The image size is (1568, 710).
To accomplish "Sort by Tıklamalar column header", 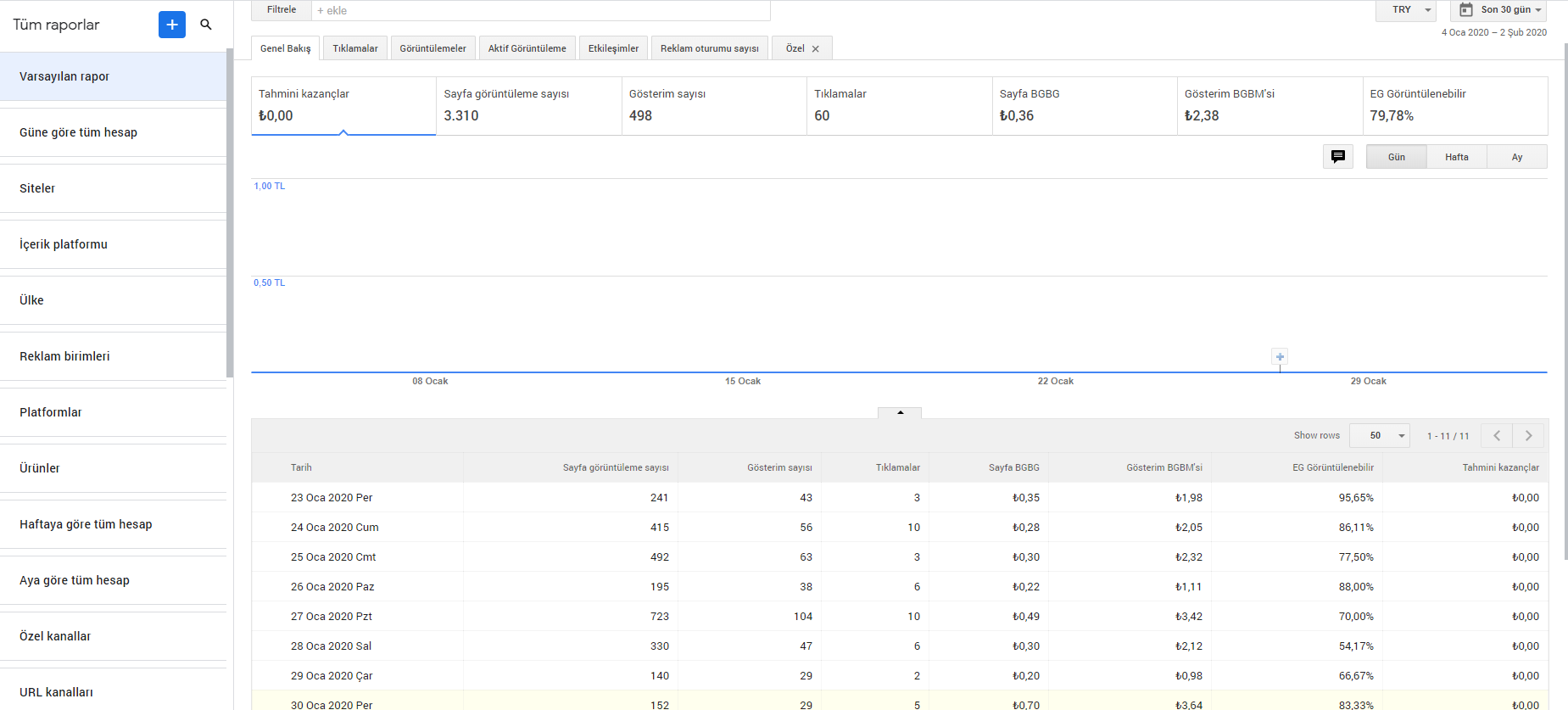I will [898, 467].
